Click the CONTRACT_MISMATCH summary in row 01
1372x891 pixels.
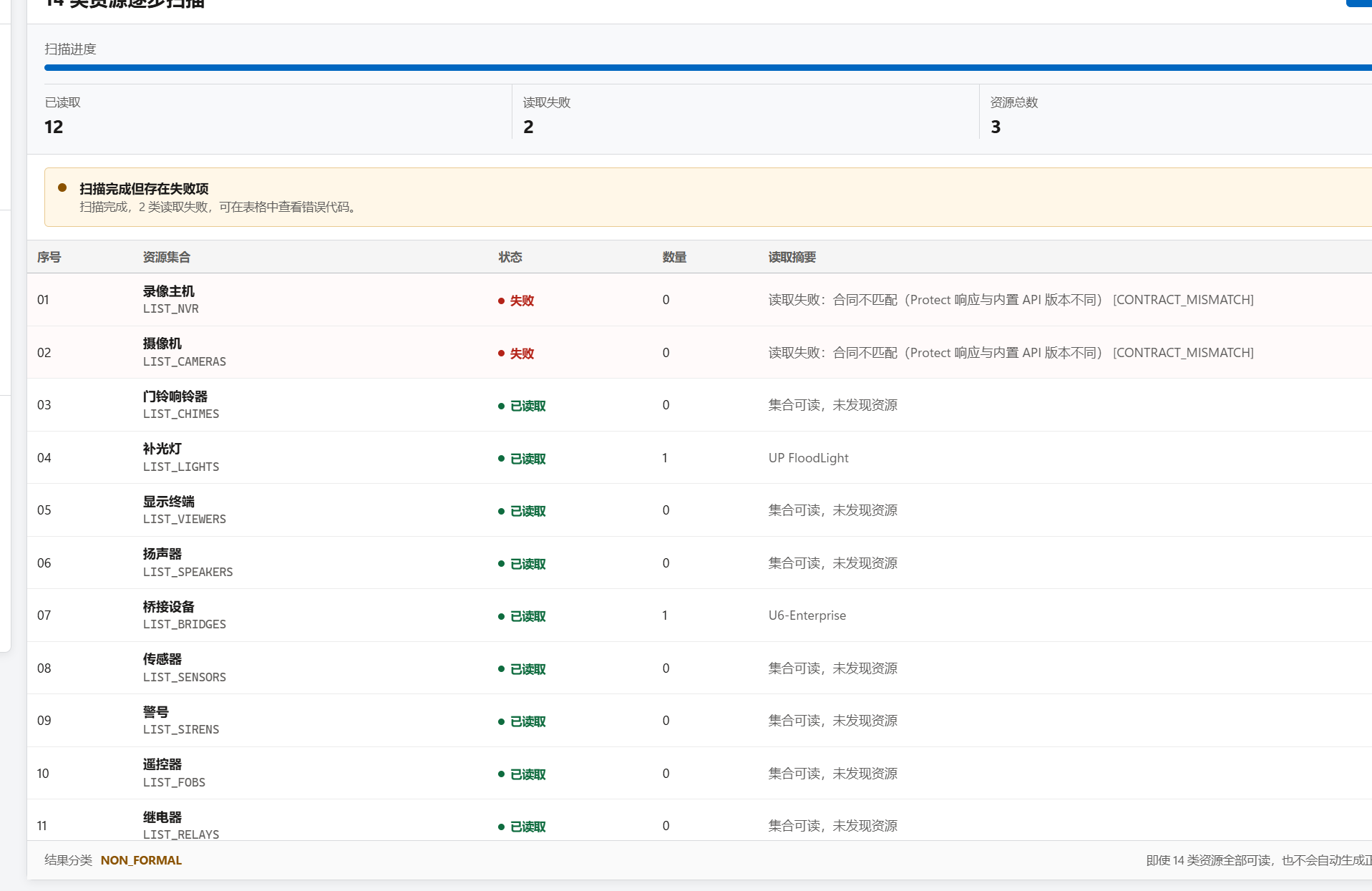pos(1011,300)
